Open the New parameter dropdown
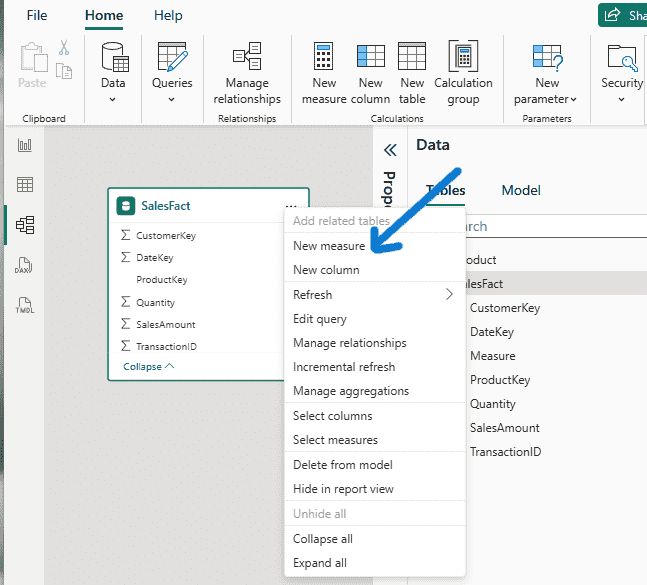 (x=546, y=73)
